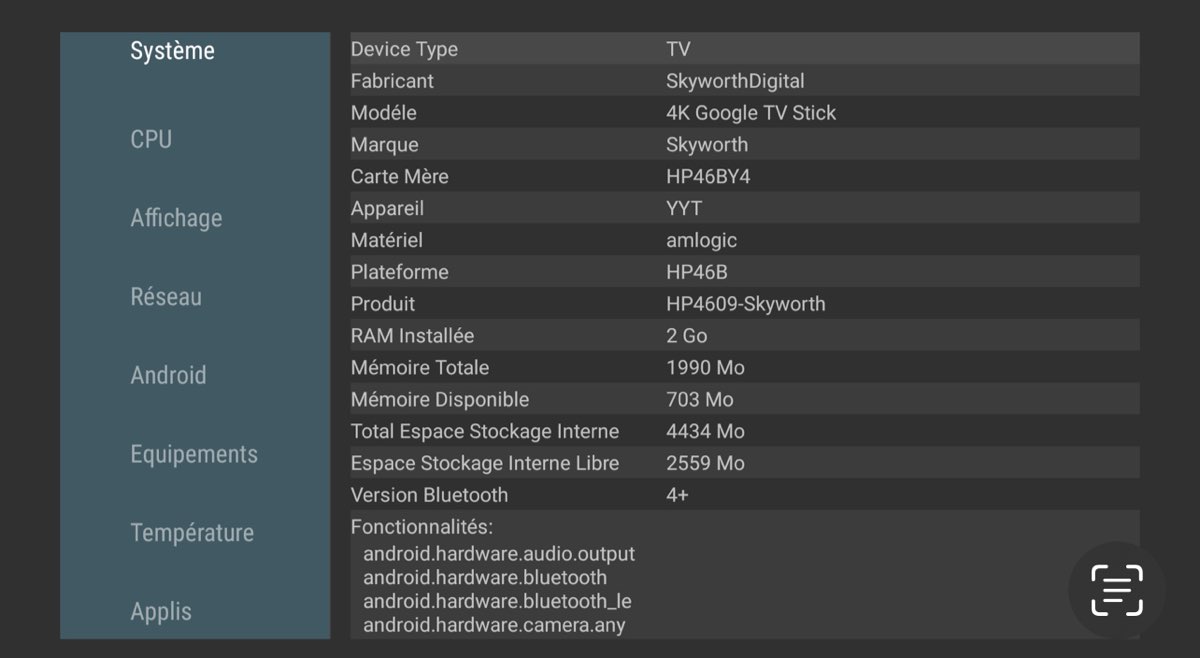Click the 2559 Mo value

point(705,463)
